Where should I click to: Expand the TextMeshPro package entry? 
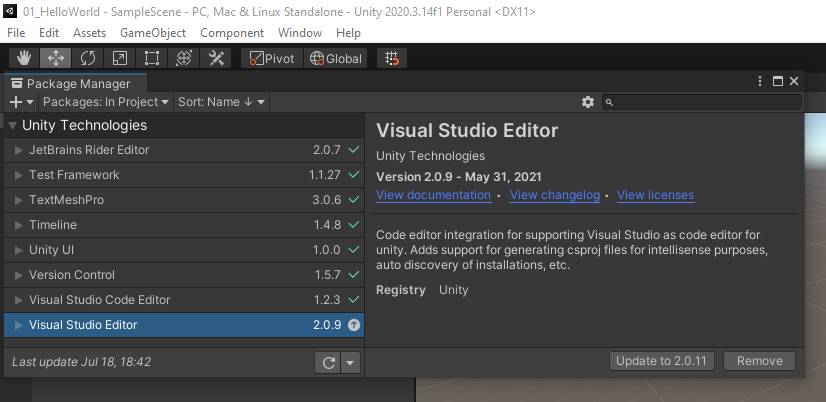(x=18, y=200)
